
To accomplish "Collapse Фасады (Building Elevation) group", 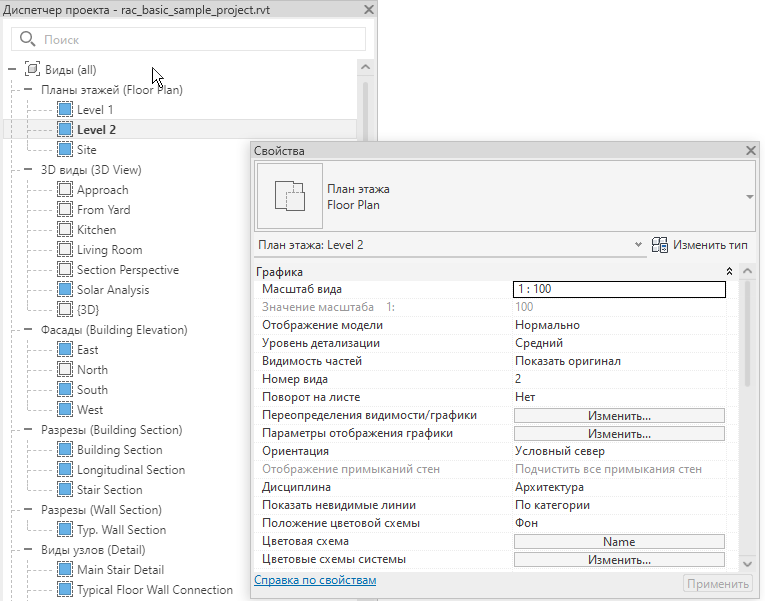I will pos(28,329).
